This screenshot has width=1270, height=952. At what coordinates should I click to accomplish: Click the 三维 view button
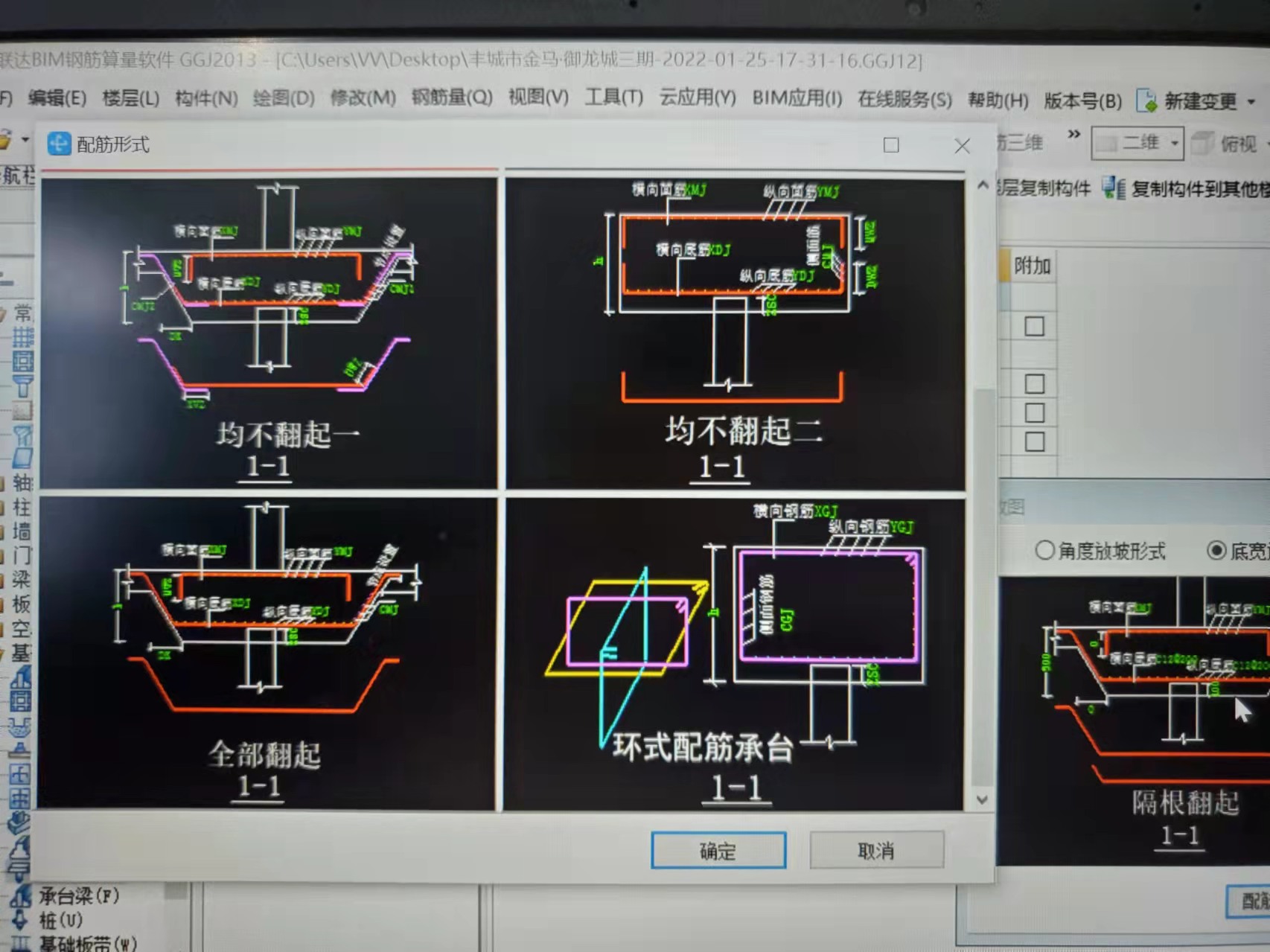tap(1021, 142)
